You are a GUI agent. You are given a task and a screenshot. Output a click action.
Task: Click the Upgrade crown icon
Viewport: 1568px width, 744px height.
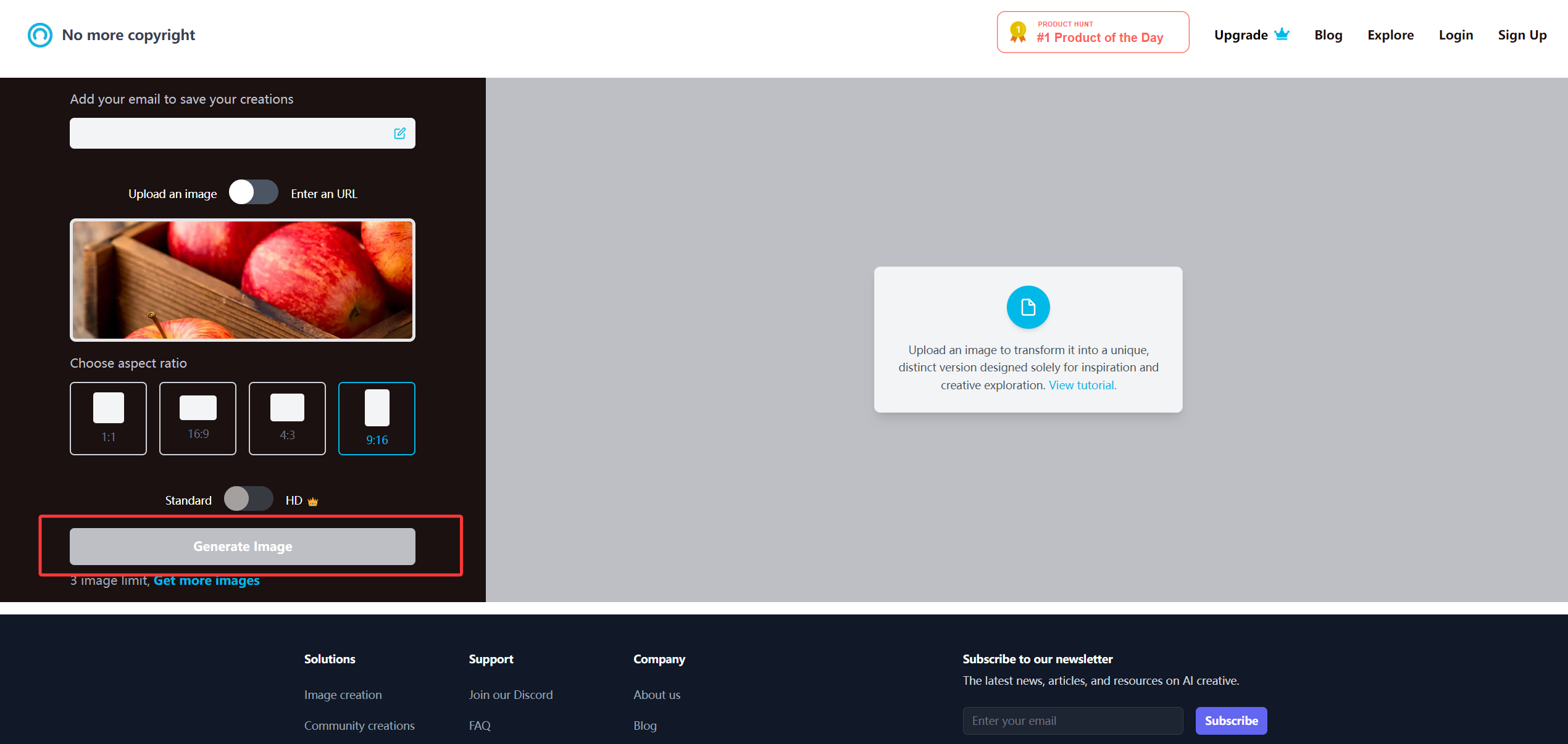coord(1282,35)
